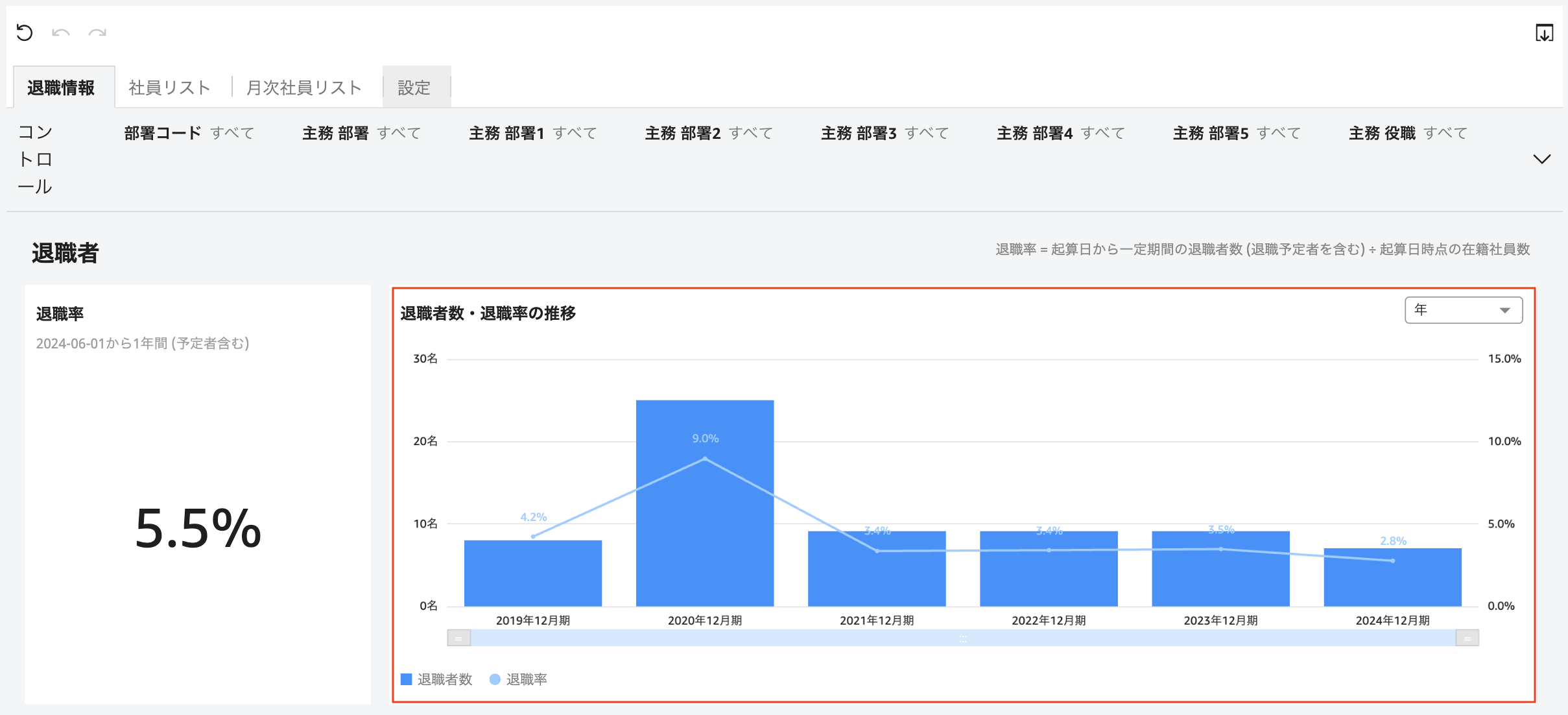Open 主務 役職 filter dropdown

1407,133
